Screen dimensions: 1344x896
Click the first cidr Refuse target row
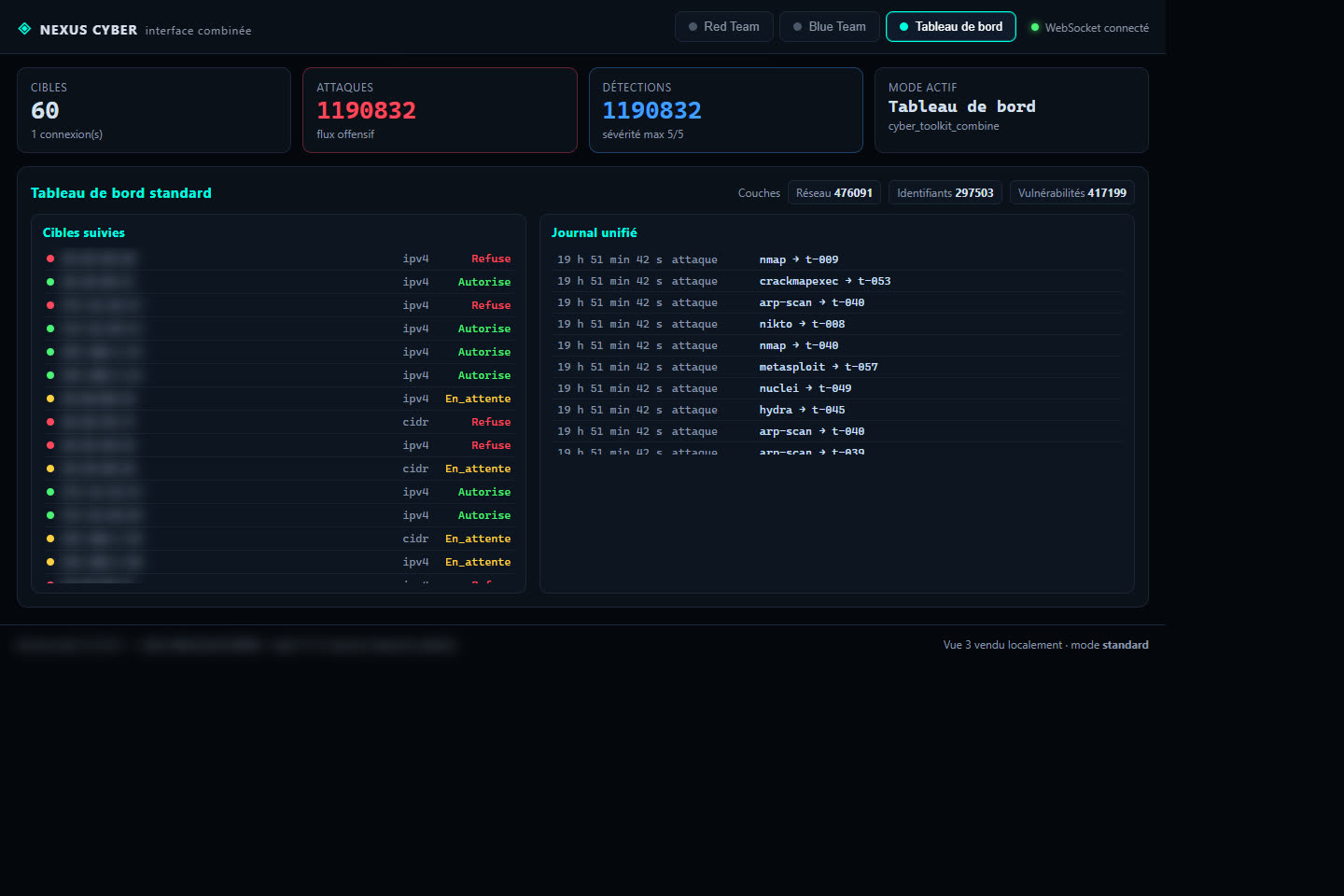(x=278, y=422)
